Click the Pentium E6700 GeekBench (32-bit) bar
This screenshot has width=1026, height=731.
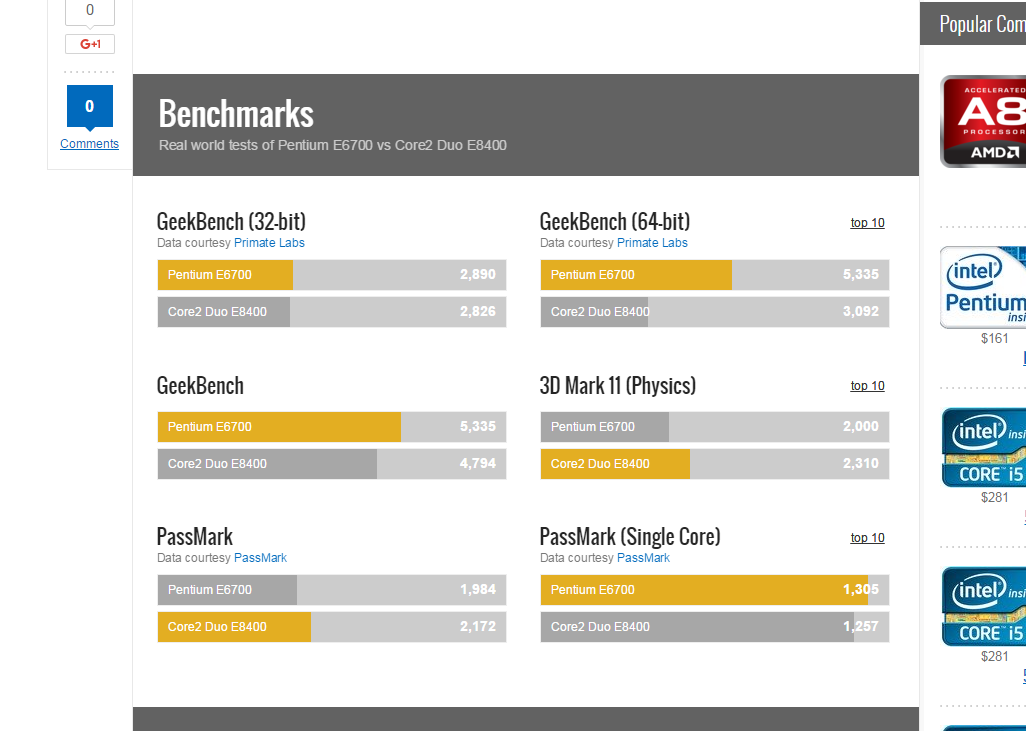coord(332,275)
